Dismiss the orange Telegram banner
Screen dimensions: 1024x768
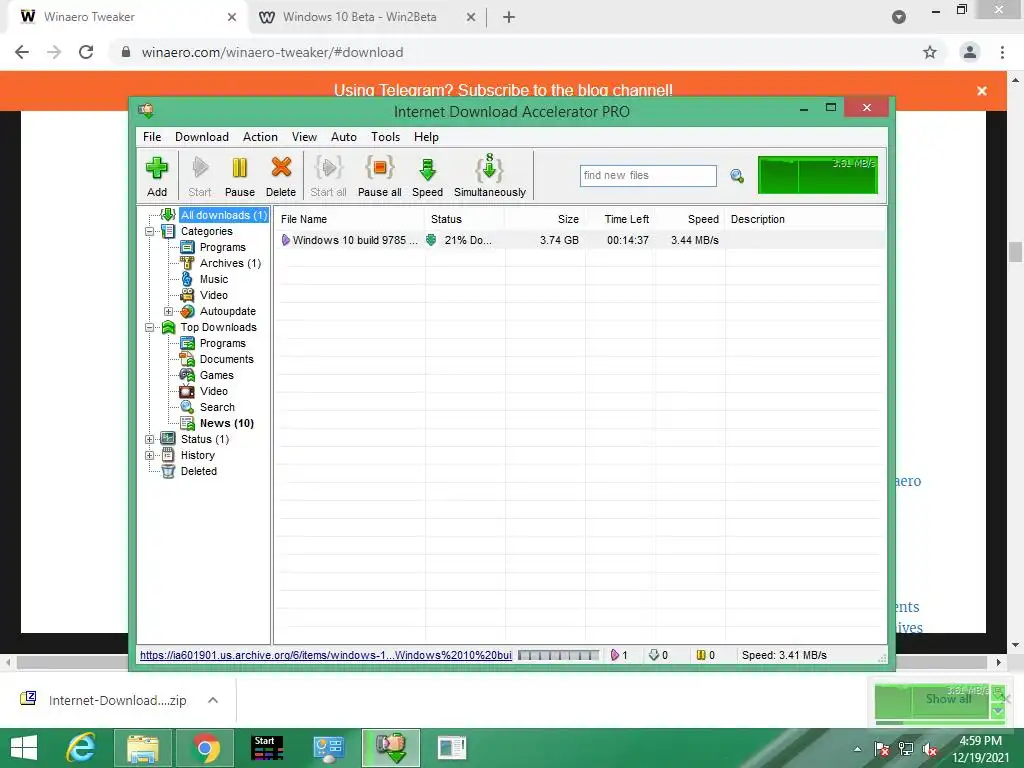982,91
